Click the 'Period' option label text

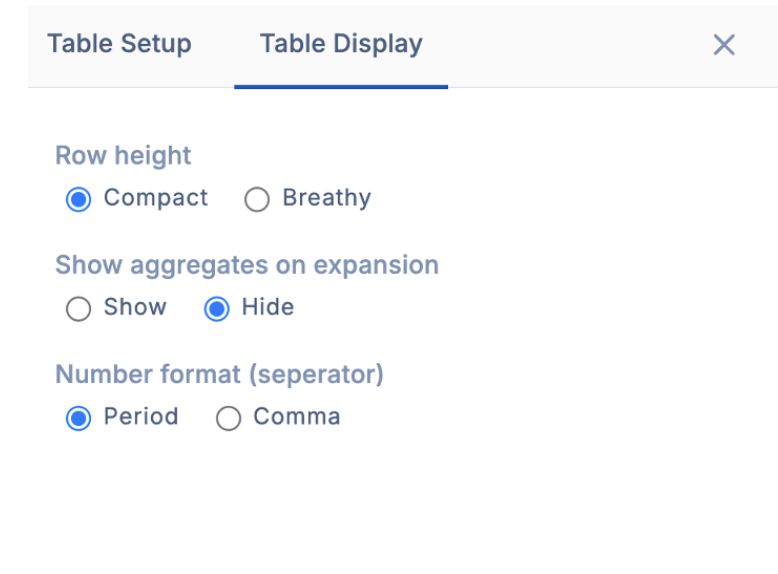tap(141, 416)
